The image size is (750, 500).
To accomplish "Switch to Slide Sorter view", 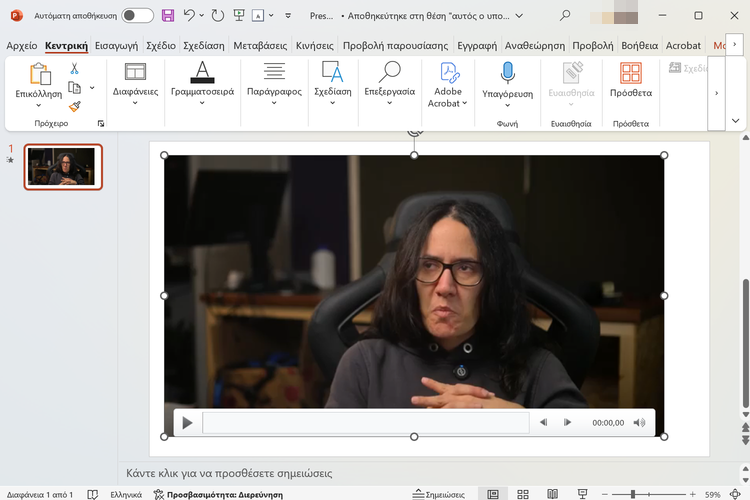I will (x=523, y=494).
